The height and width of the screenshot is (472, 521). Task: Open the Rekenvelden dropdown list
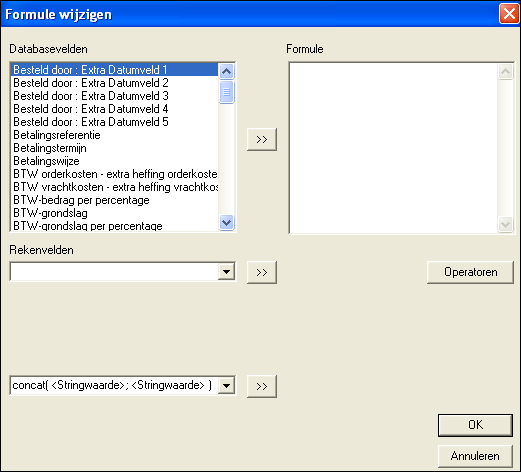pos(226,272)
